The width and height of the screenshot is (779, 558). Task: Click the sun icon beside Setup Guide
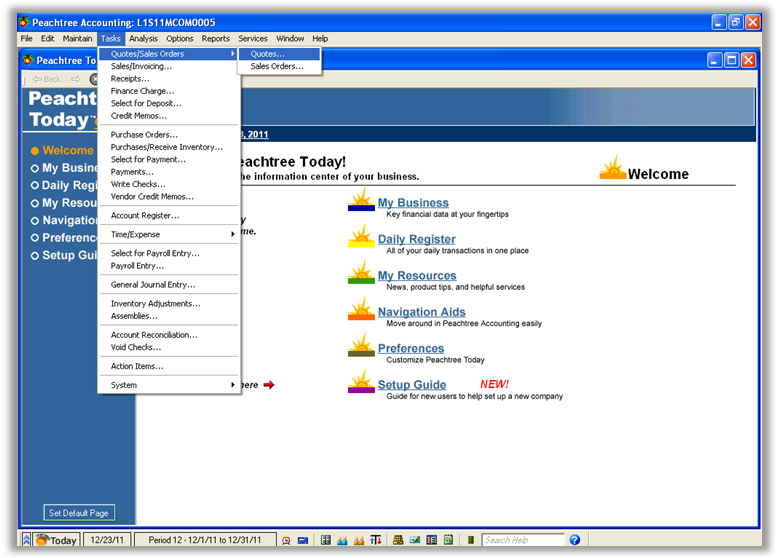[x=361, y=382]
